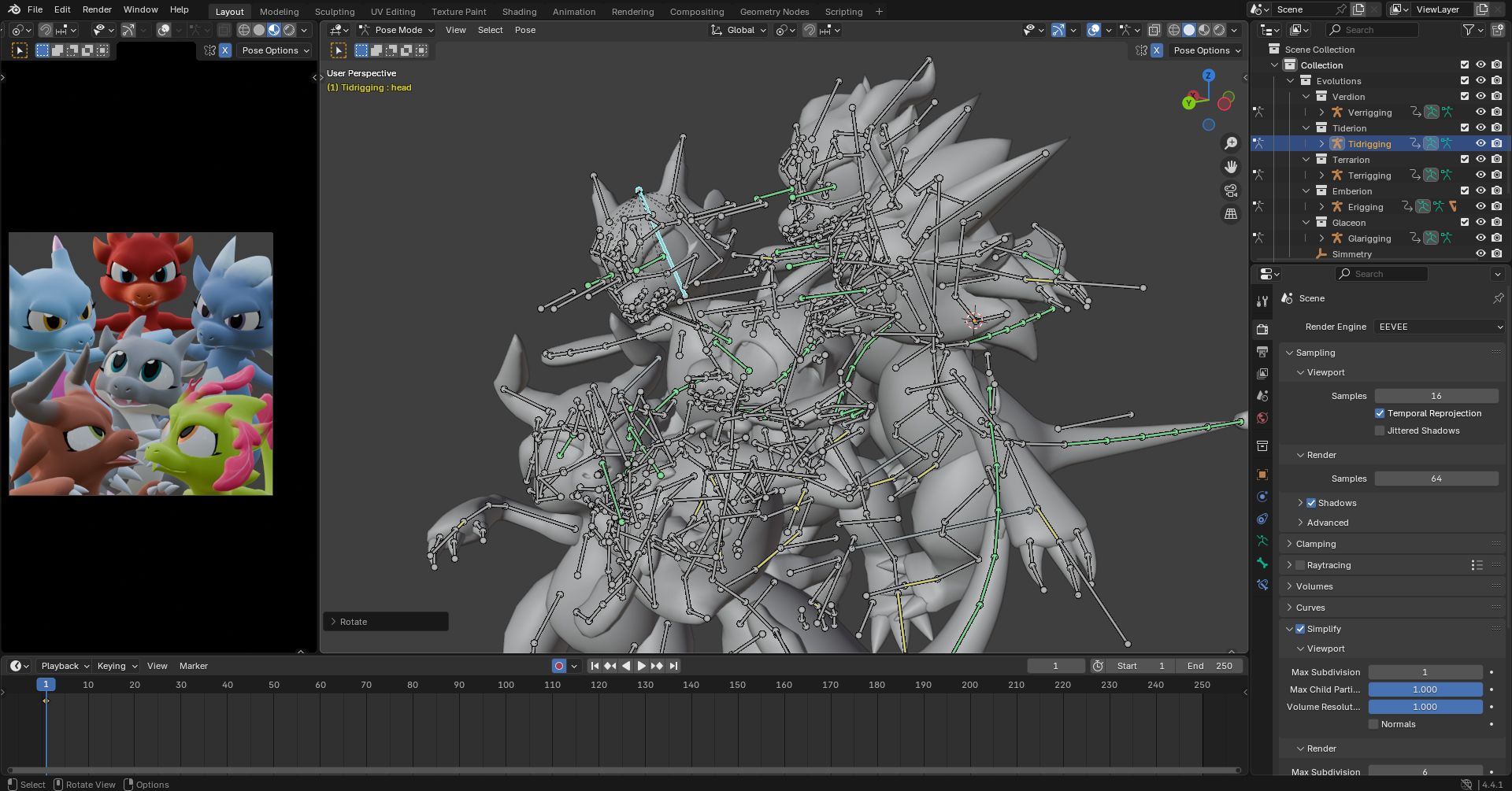Click the Raytracing presets list icon
This screenshot has width=1512, height=791.
1477,565
